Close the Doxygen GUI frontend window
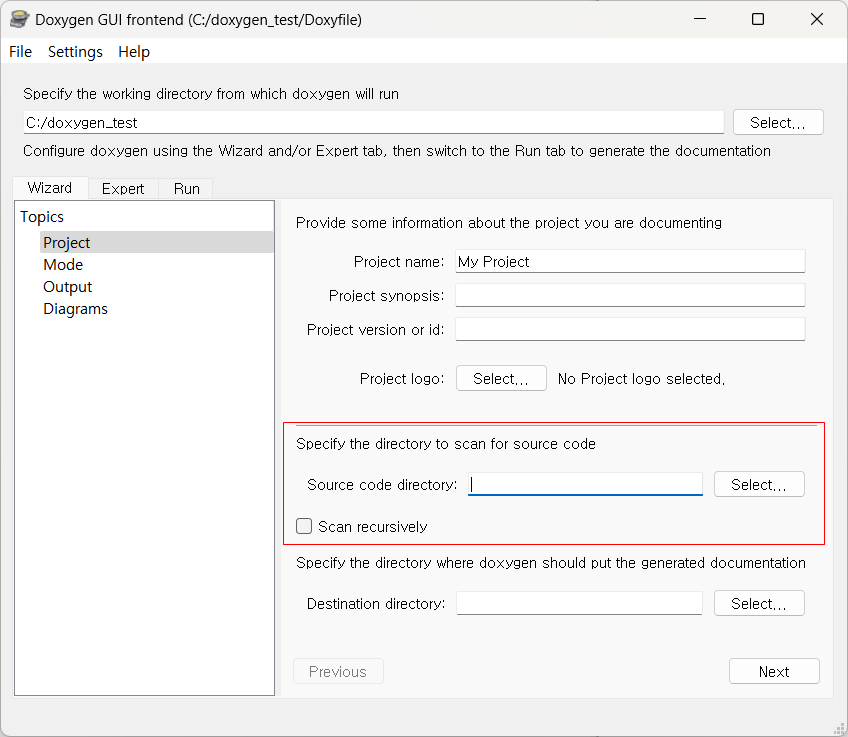 click(817, 19)
